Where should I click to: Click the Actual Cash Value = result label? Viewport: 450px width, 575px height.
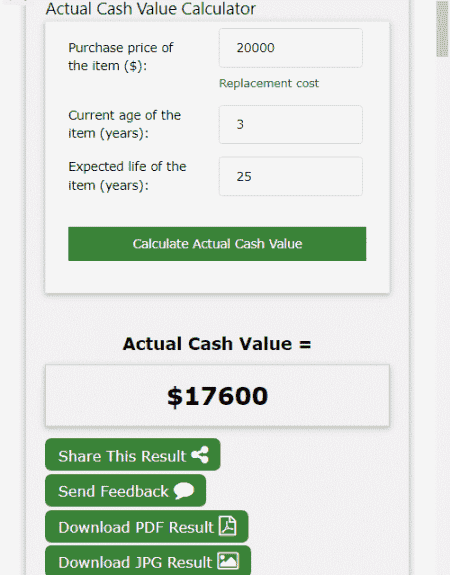pyautogui.click(x=217, y=344)
